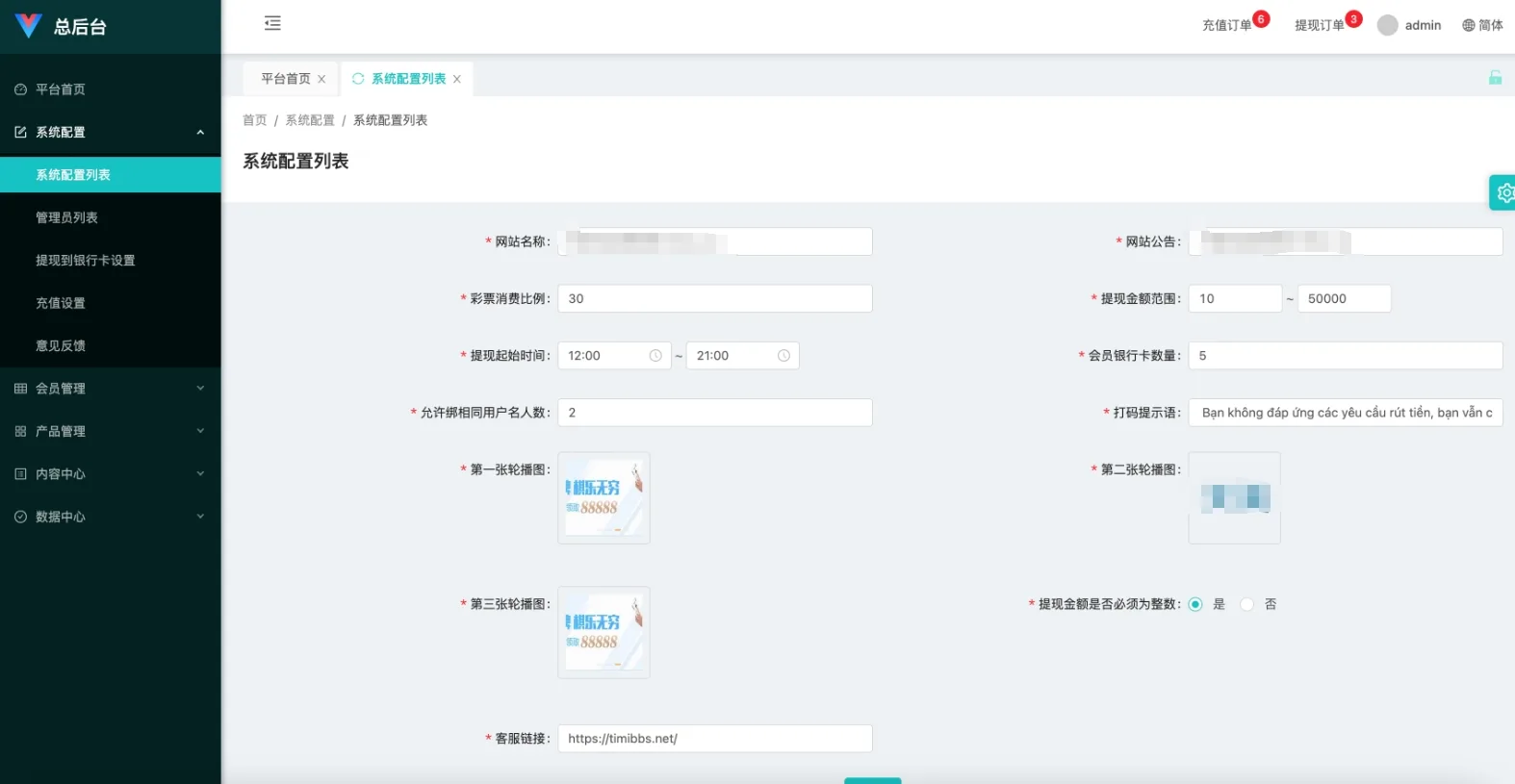Switch to the 平台首页 tab
This screenshot has height=784, width=1515.
286,79
